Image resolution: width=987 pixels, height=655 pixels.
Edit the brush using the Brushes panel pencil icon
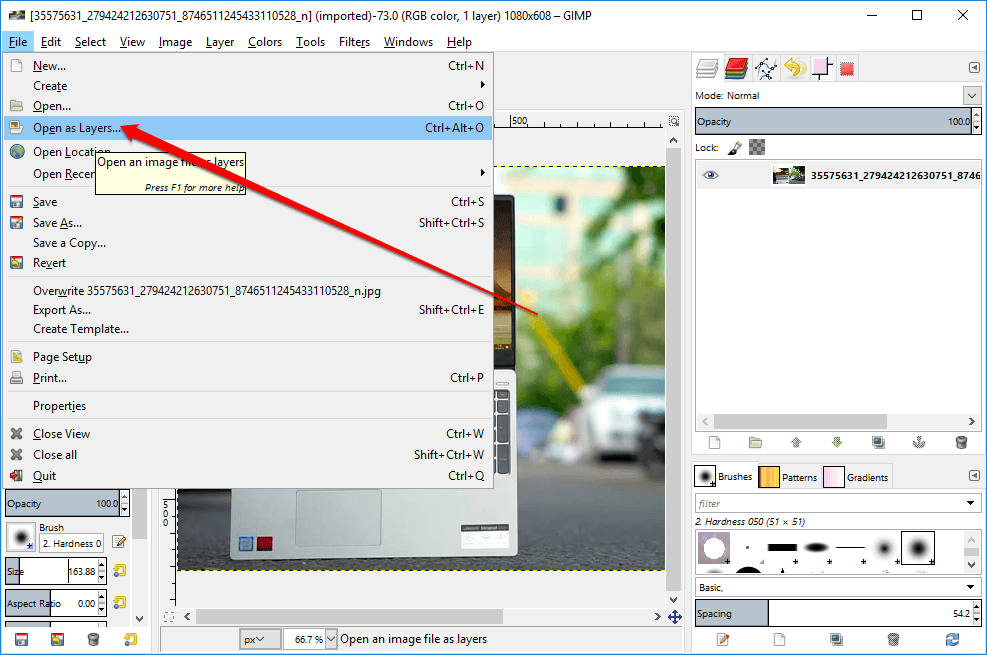723,640
